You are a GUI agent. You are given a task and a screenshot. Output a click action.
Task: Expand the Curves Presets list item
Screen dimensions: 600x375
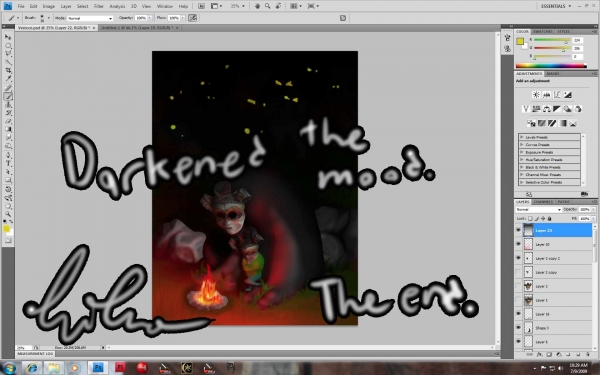[549, 145]
